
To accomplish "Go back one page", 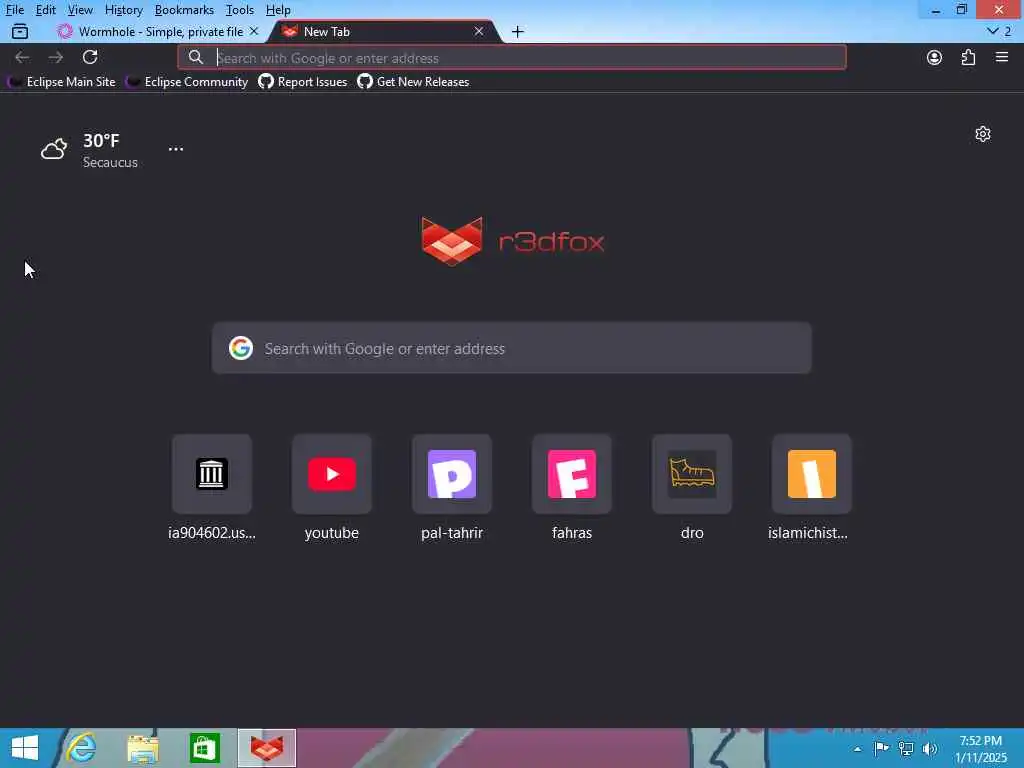I will (x=22, y=57).
